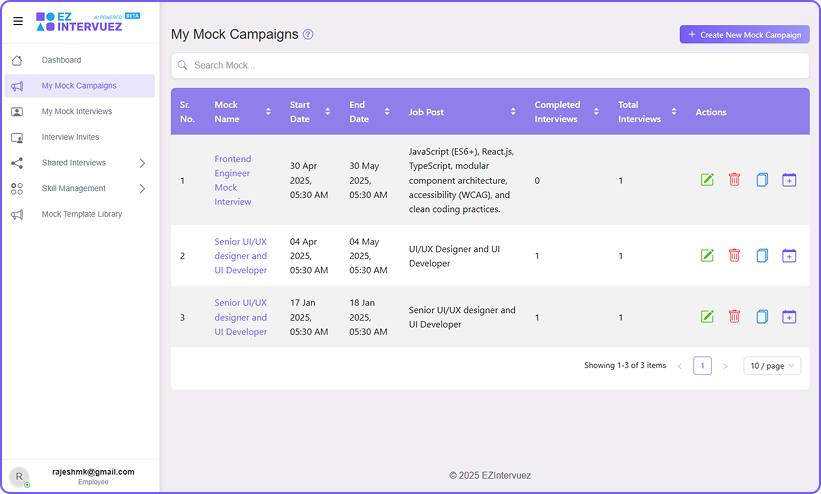The width and height of the screenshot is (821, 494).
Task: Open Mock Template Library
Action: pos(80,214)
